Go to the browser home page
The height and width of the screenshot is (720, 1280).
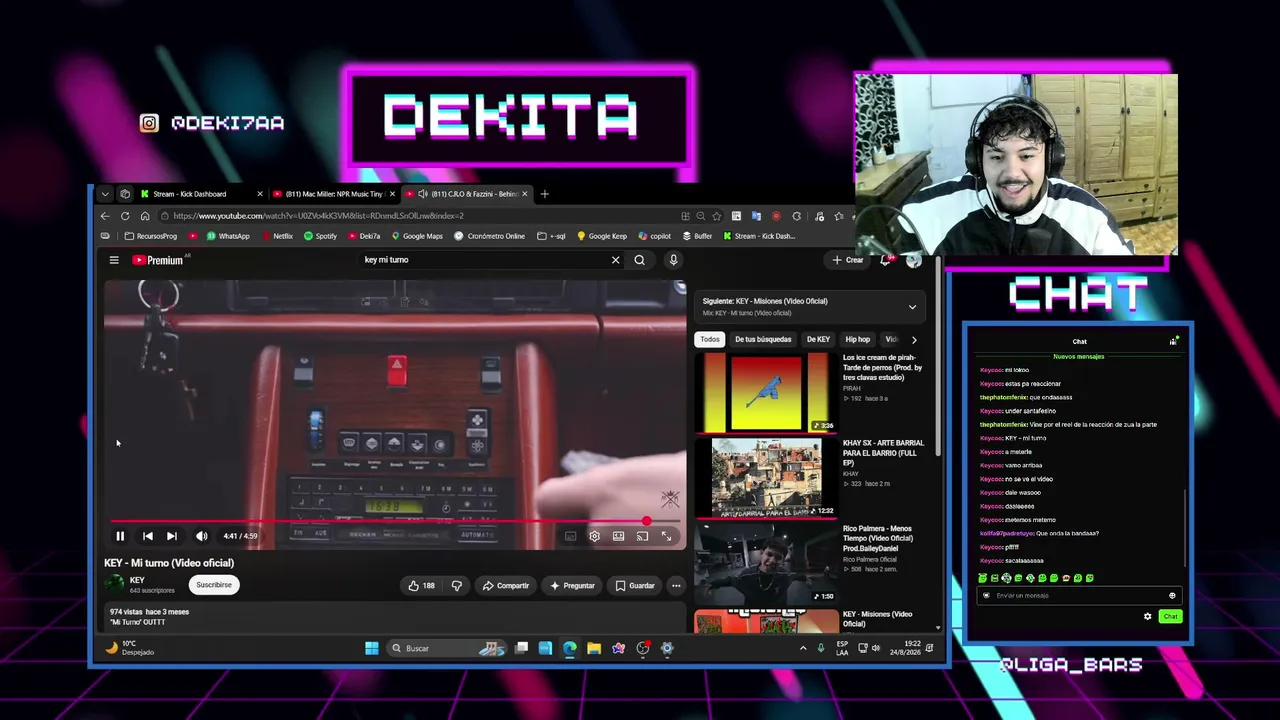145,216
